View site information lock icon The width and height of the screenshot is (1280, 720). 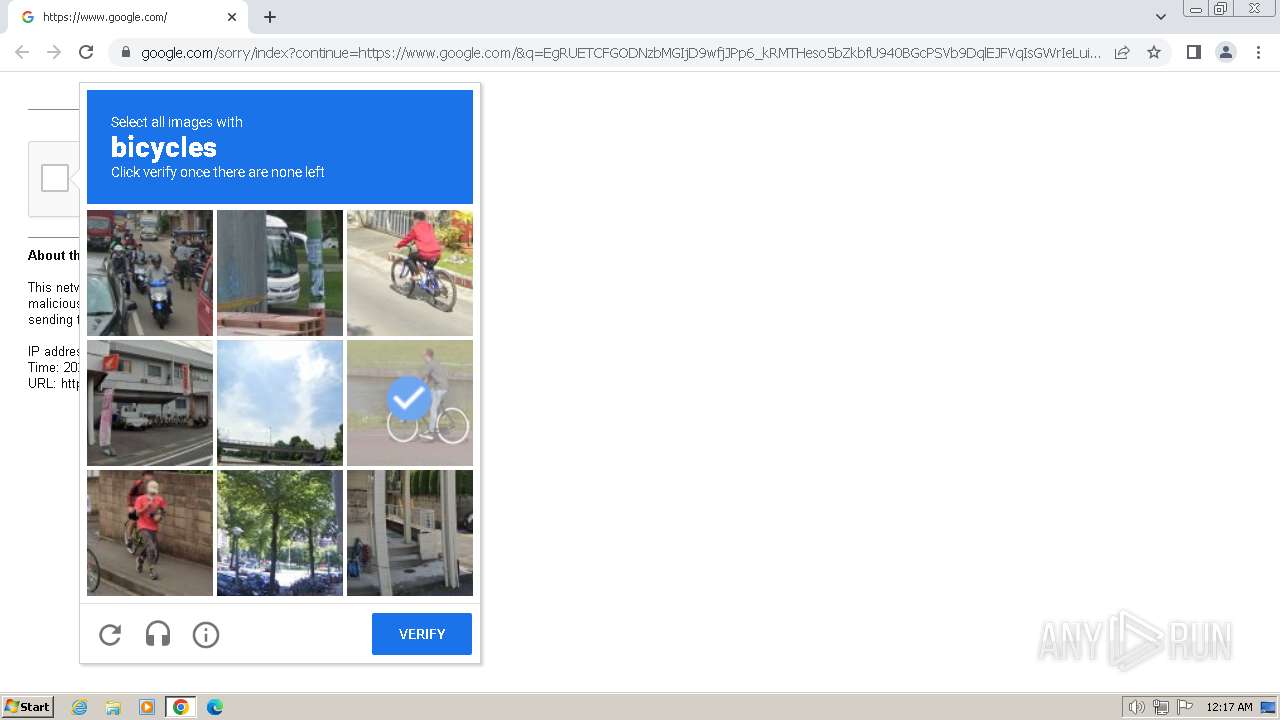point(125,53)
